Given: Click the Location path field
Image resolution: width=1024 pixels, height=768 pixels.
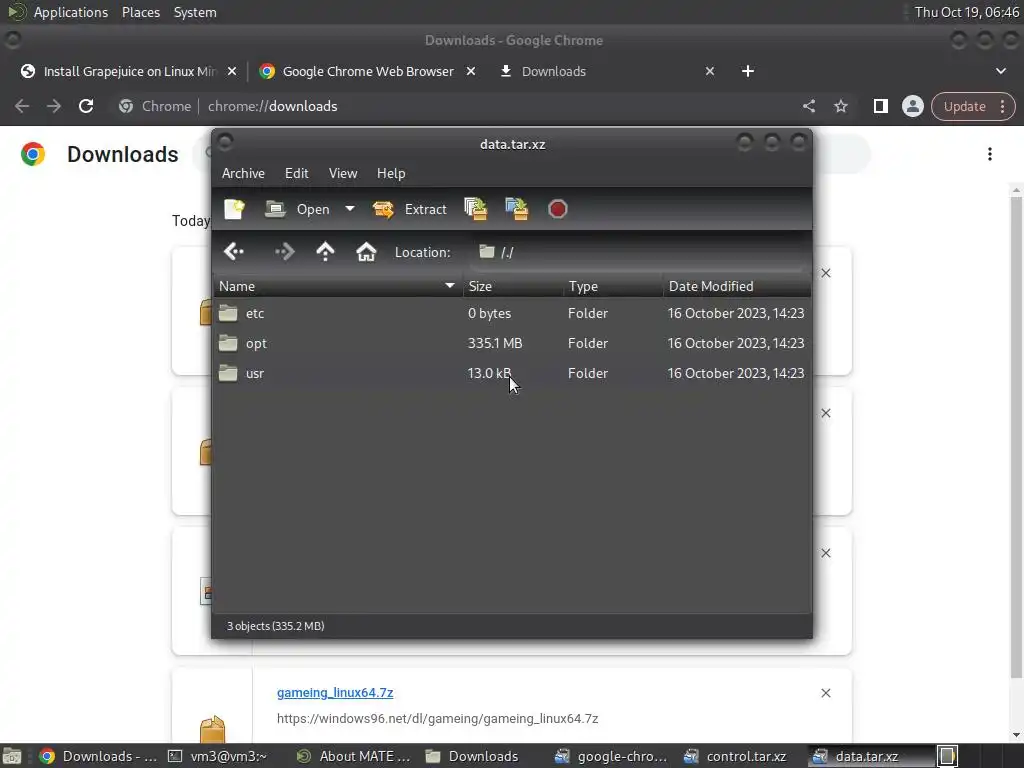Looking at the screenshot, I should [x=637, y=252].
